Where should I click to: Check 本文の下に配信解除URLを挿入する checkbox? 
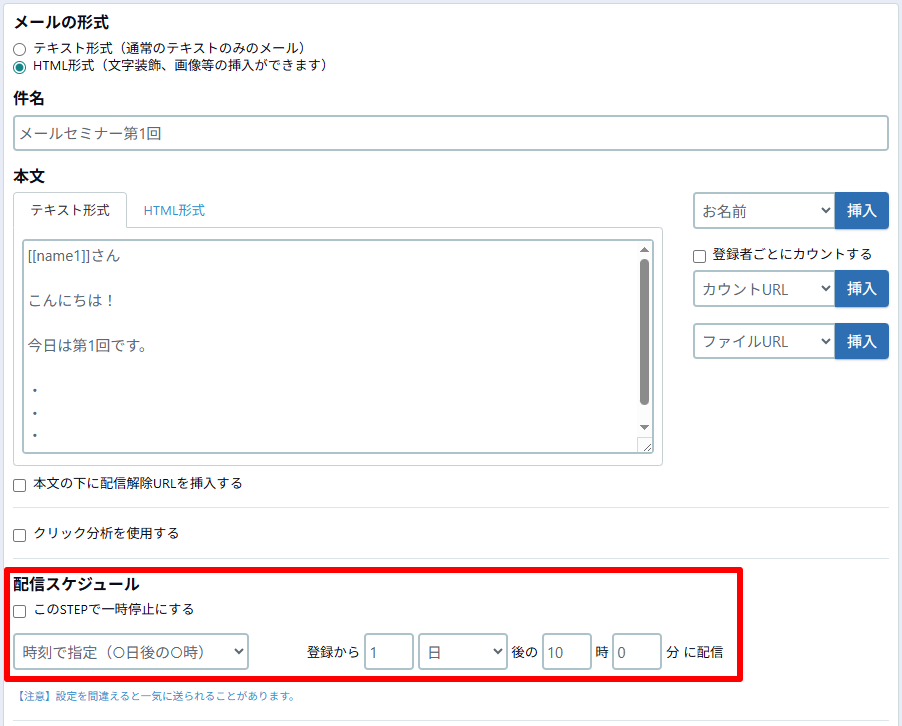coord(20,486)
